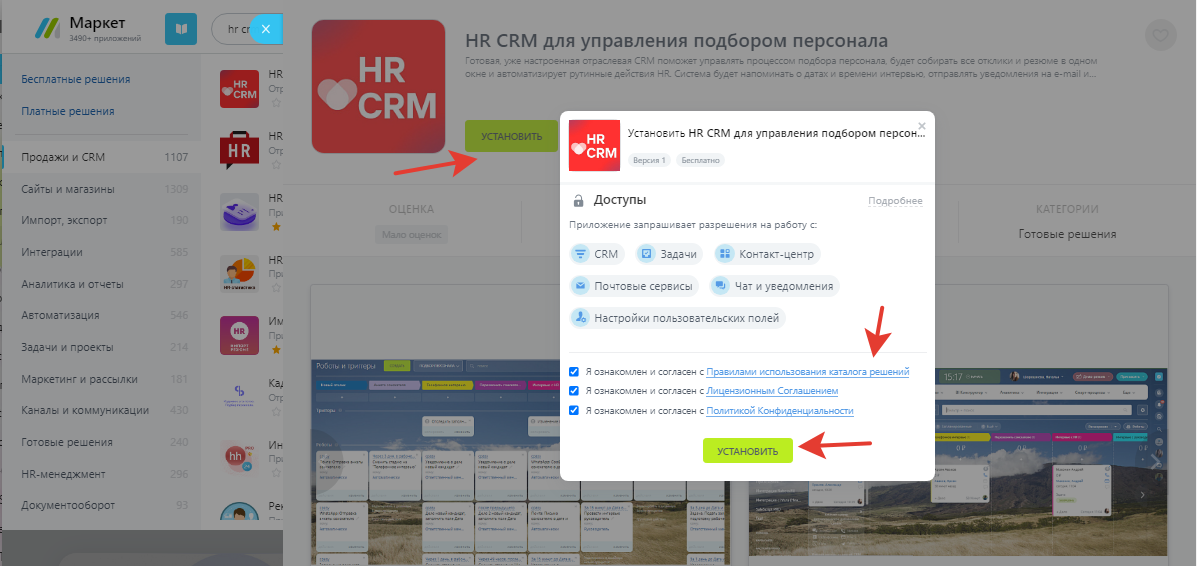Click Готовые решения under КАТЕГОРИИ
The image size is (1197, 566).
1067,234
